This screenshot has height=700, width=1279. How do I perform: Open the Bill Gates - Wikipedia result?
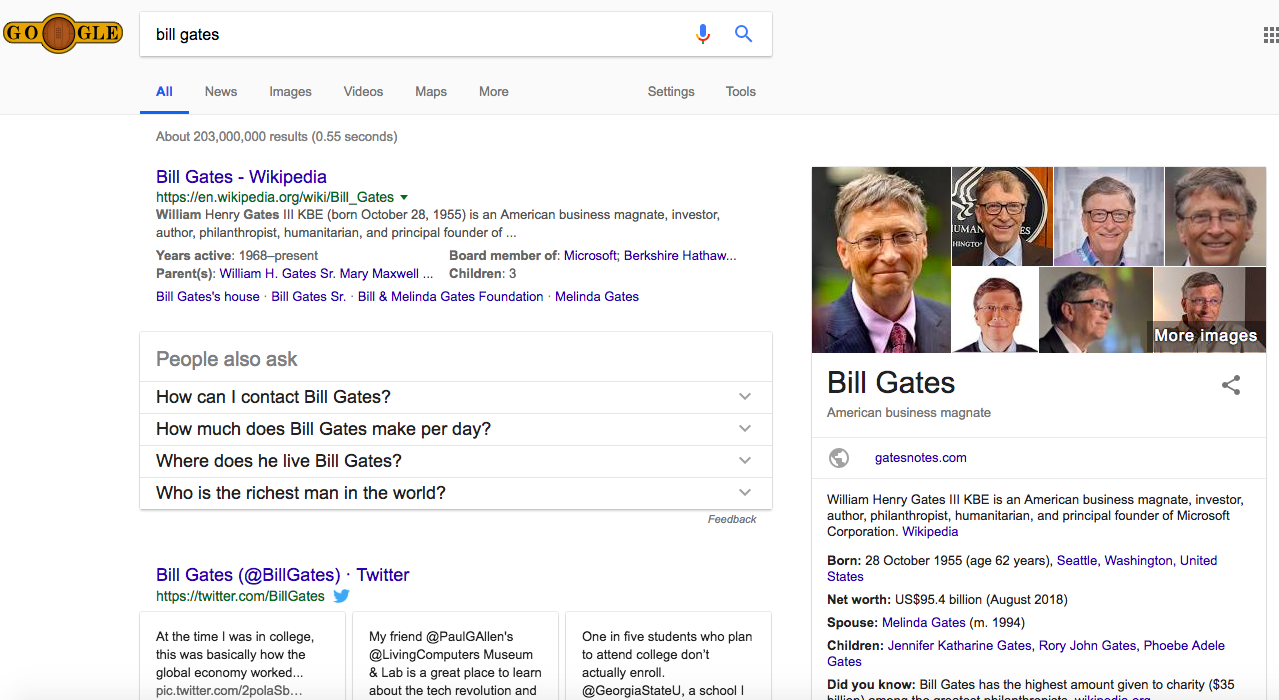241,177
